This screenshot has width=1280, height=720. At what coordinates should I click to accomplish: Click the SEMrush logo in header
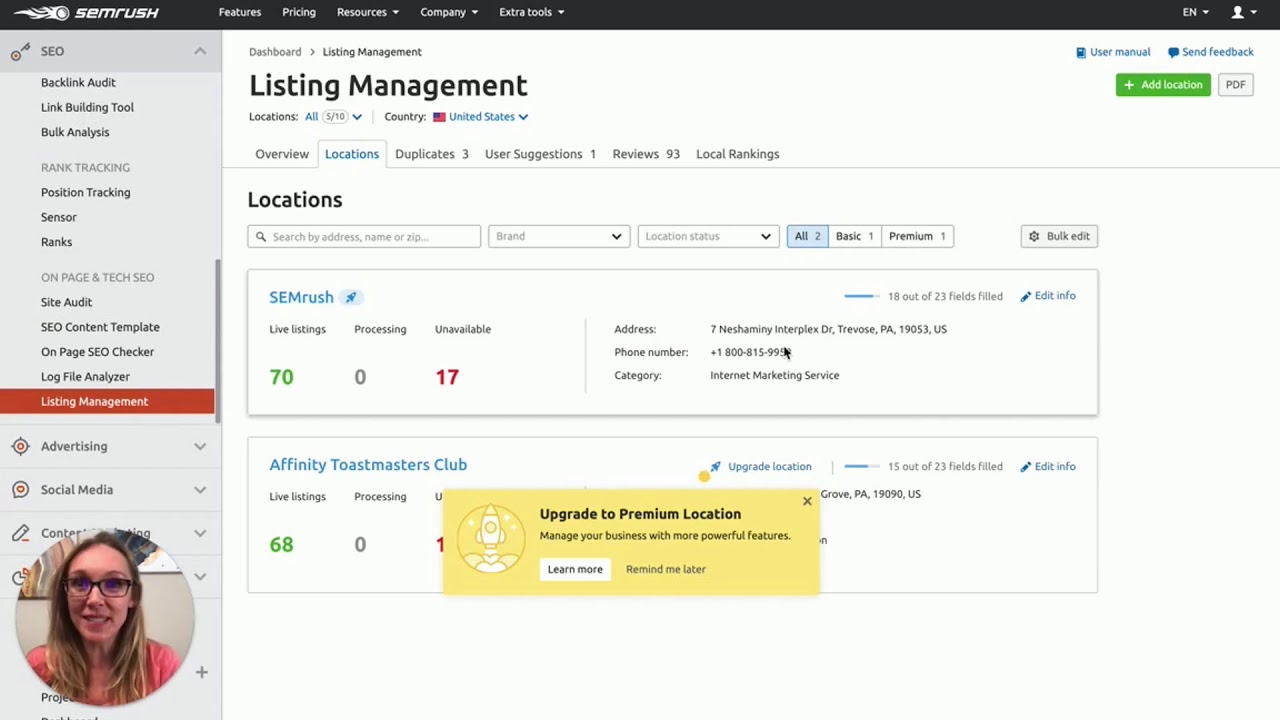click(86, 13)
